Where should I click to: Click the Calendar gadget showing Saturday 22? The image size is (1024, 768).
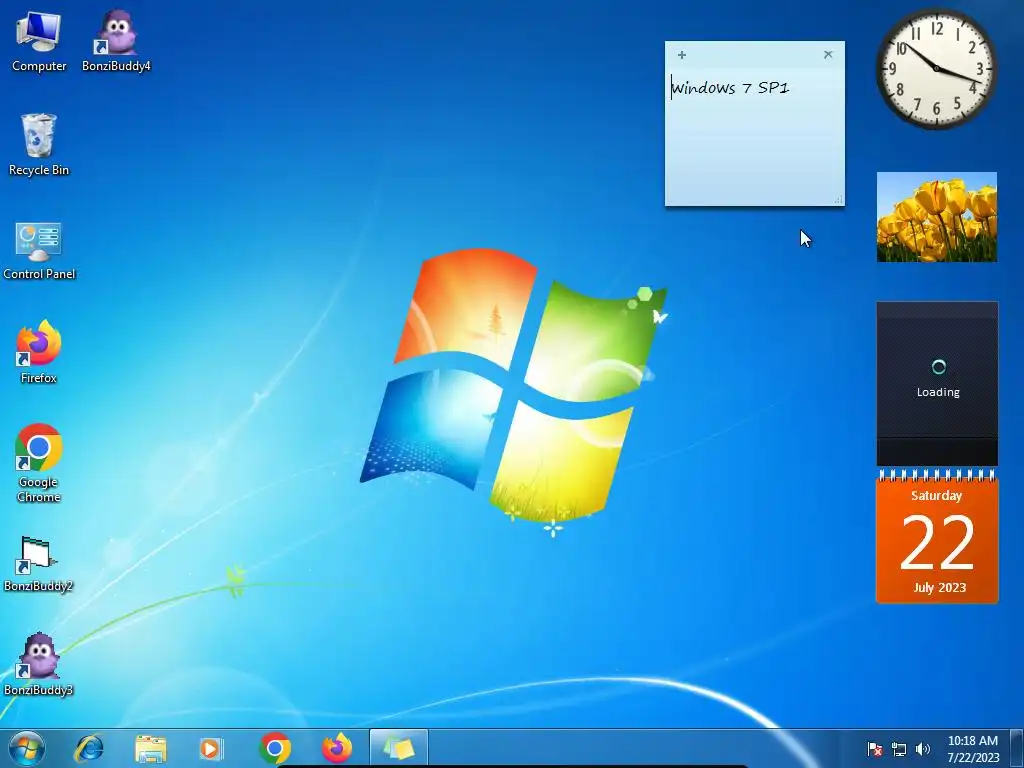pyautogui.click(x=937, y=537)
